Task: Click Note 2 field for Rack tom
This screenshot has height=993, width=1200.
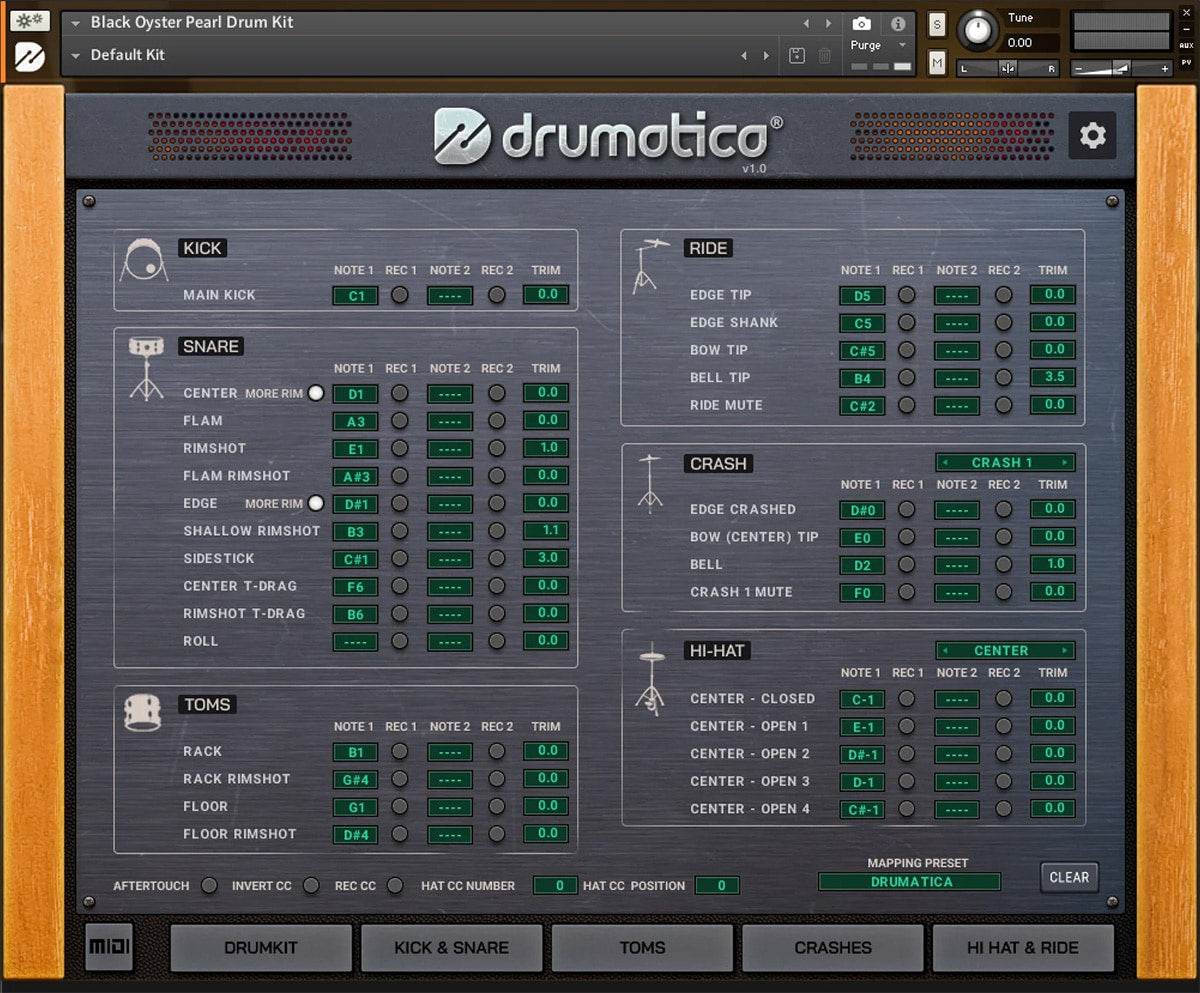Action: 450,752
